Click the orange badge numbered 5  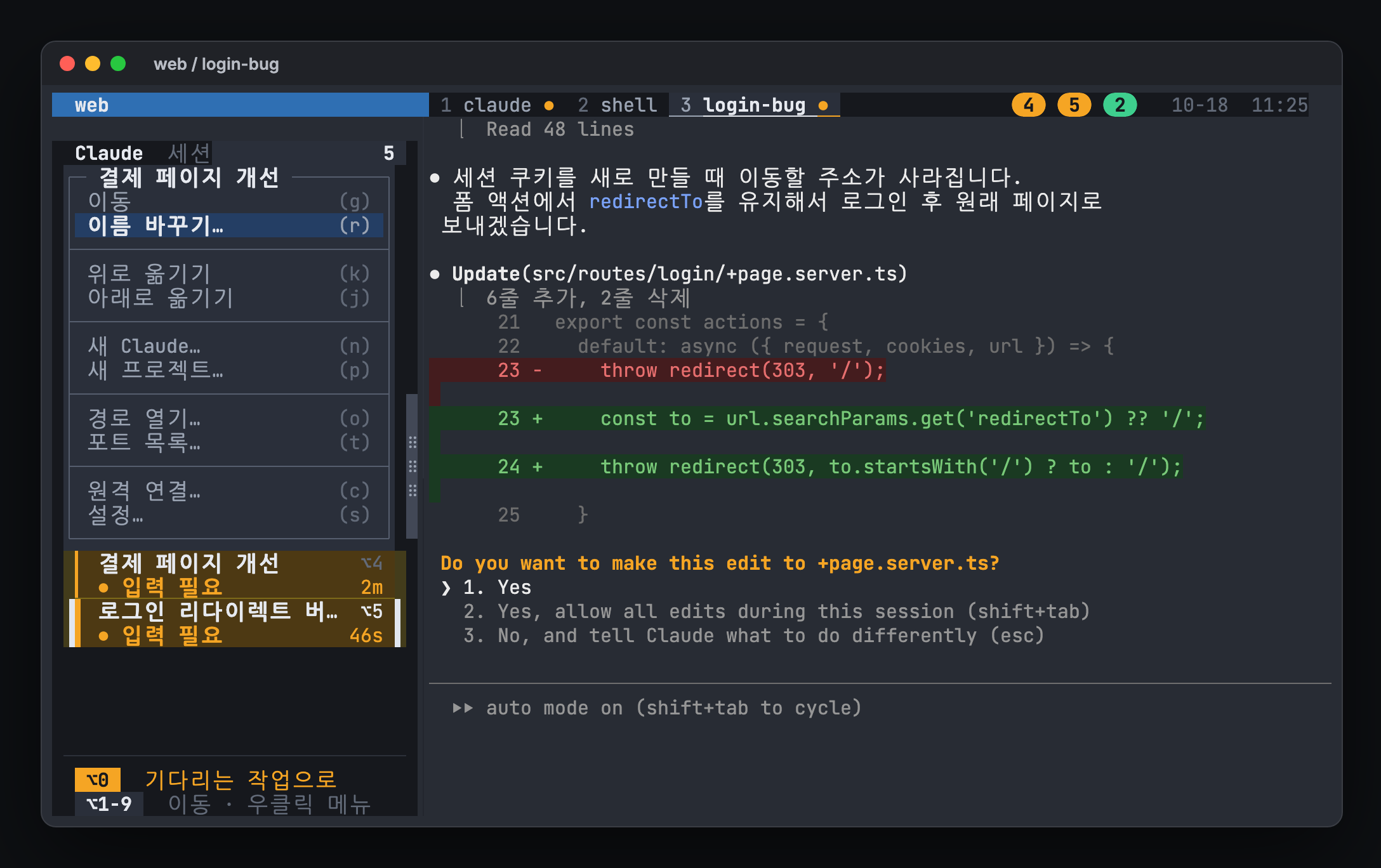click(1074, 105)
